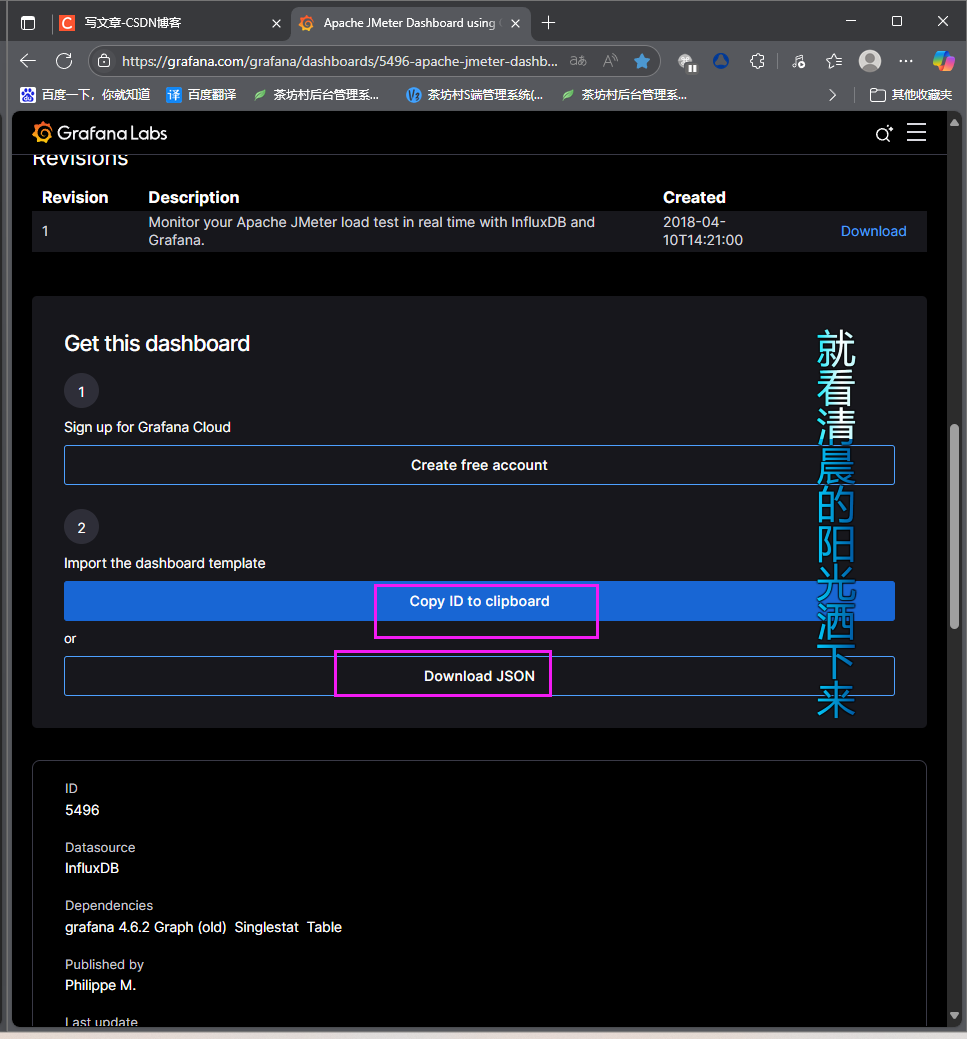
Task: Click the scrollbar up arrow
Action: point(954,123)
